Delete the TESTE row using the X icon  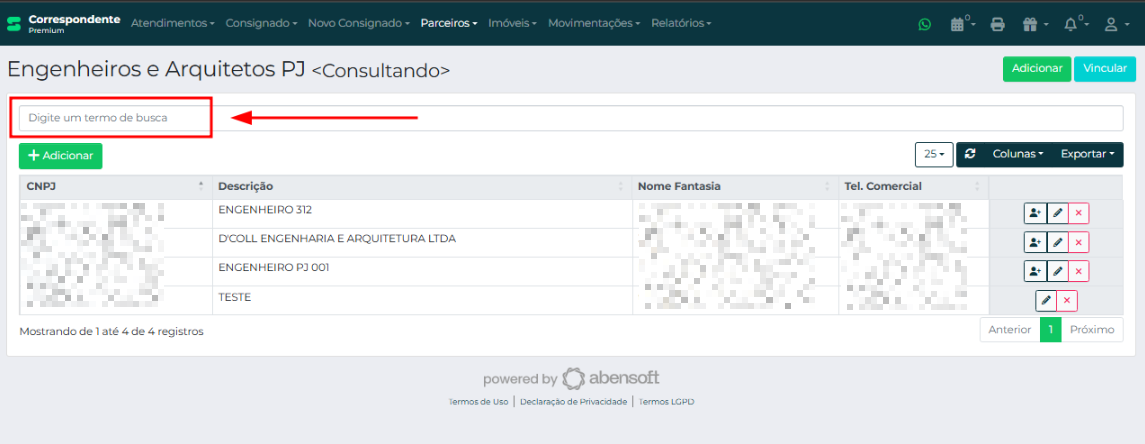tap(1067, 301)
